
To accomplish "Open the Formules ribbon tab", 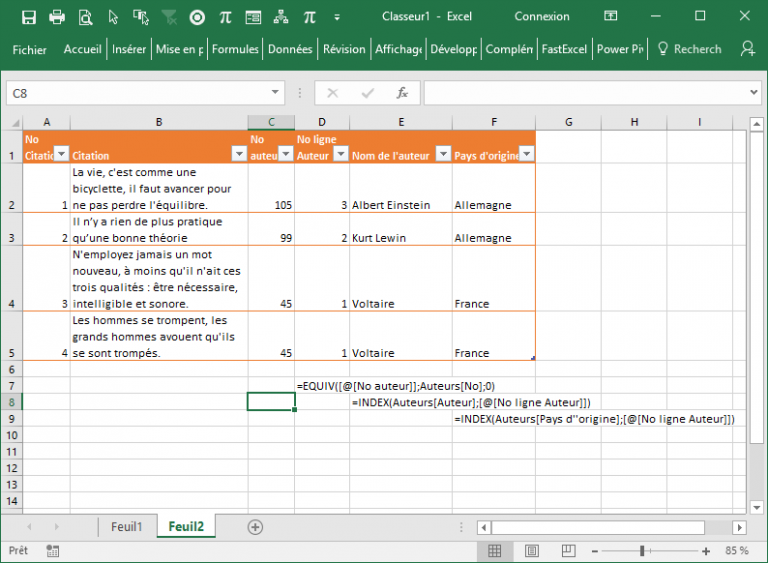I will (235, 49).
